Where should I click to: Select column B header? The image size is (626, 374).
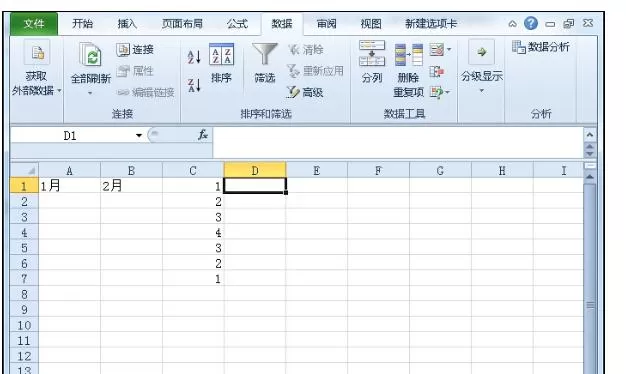131,170
